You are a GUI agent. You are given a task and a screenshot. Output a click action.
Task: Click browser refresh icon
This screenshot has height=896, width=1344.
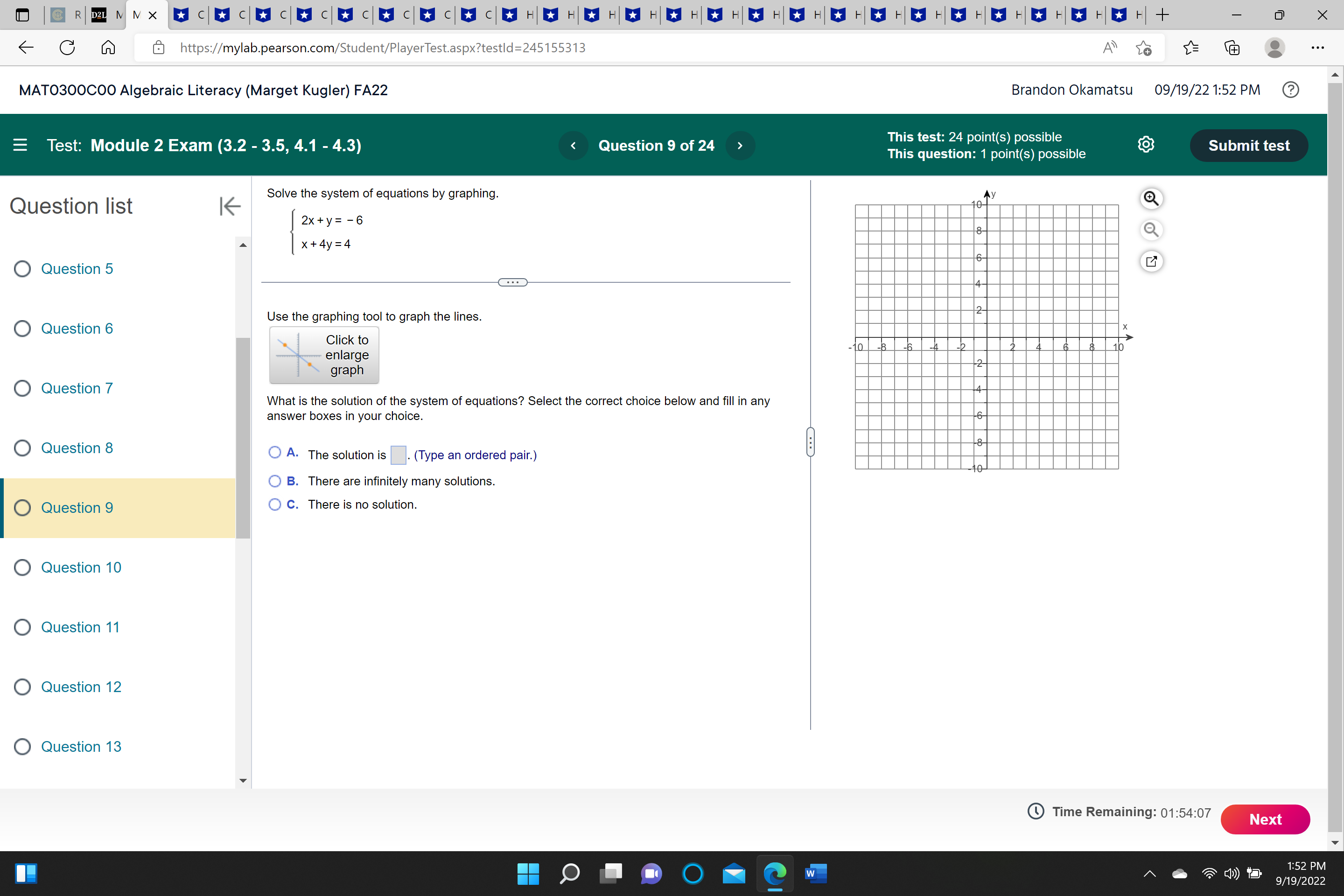(67, 48)
